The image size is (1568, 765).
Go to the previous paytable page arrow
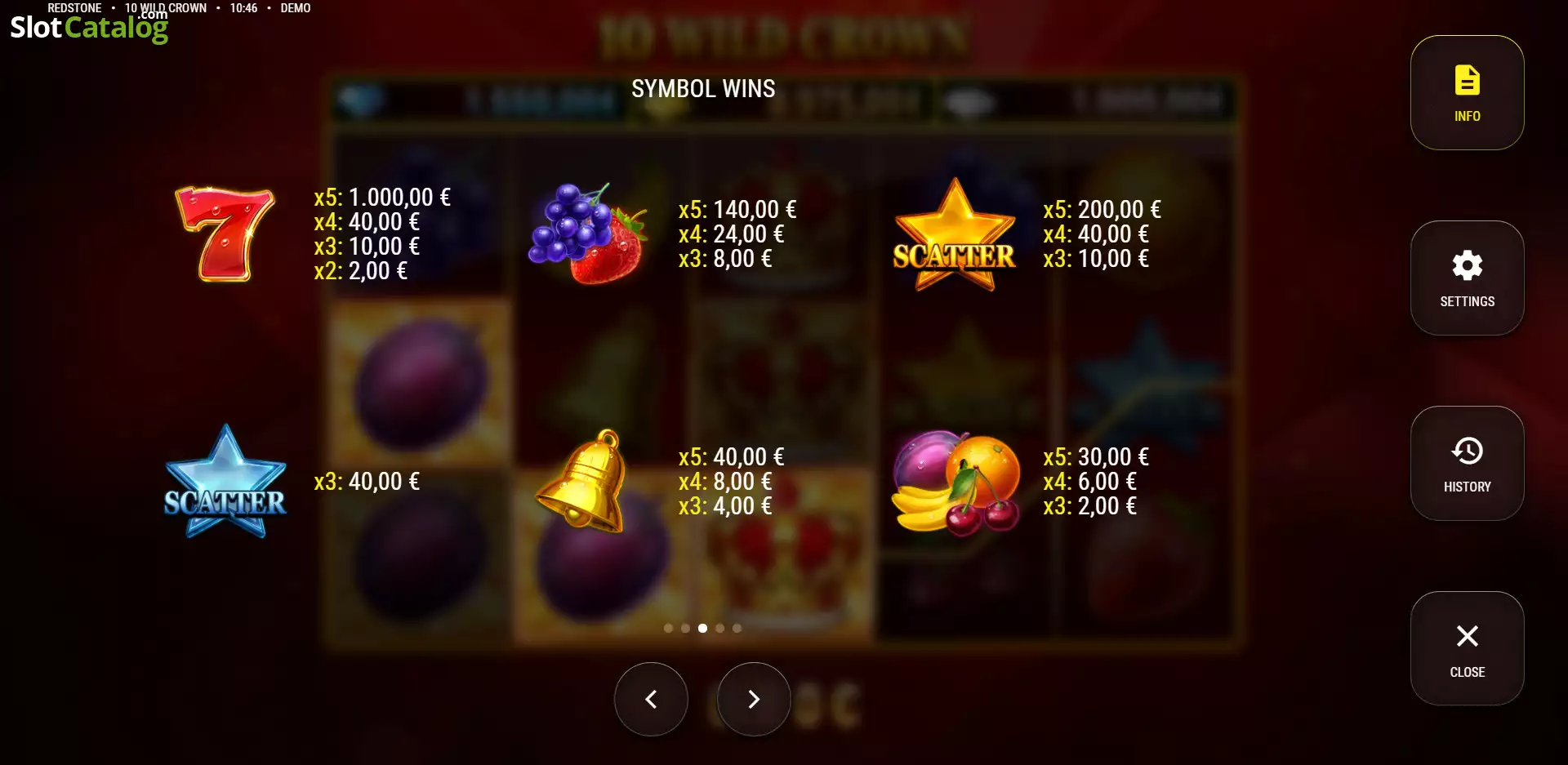651,699
